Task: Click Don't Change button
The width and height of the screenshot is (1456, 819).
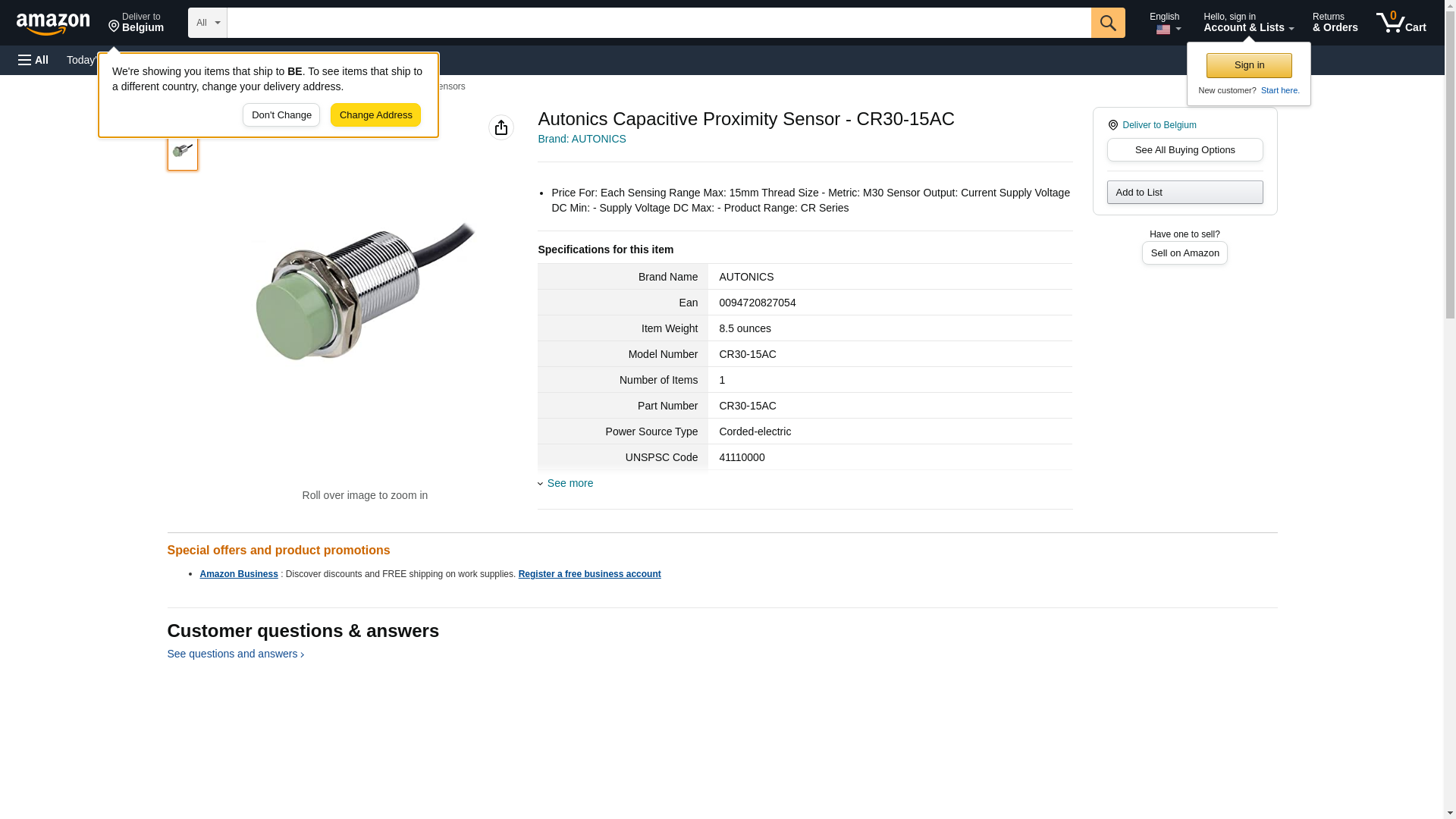Action: click(281, 115)
